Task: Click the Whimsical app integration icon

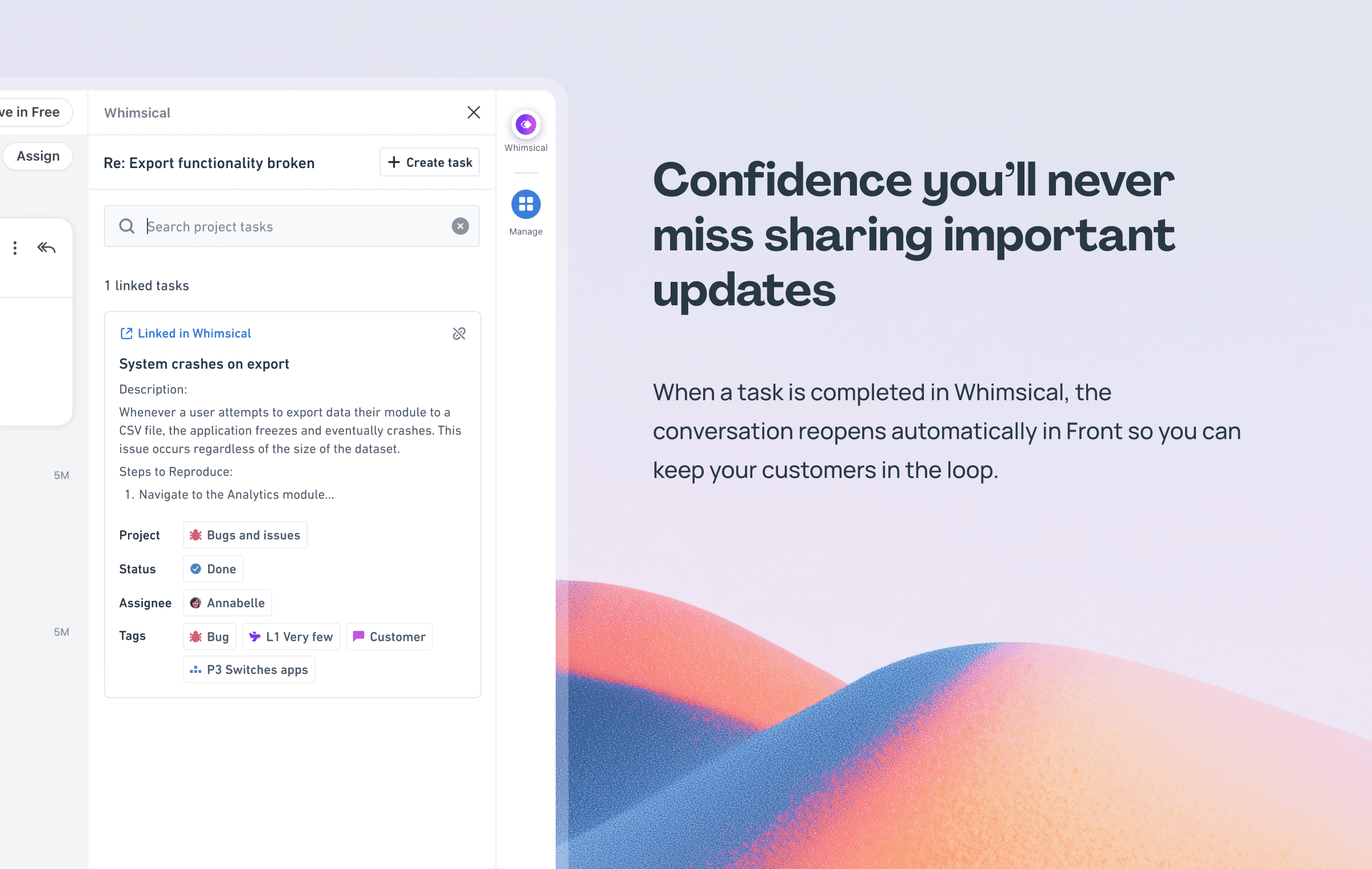Action: pyautogui.click(x=524, y=124)
